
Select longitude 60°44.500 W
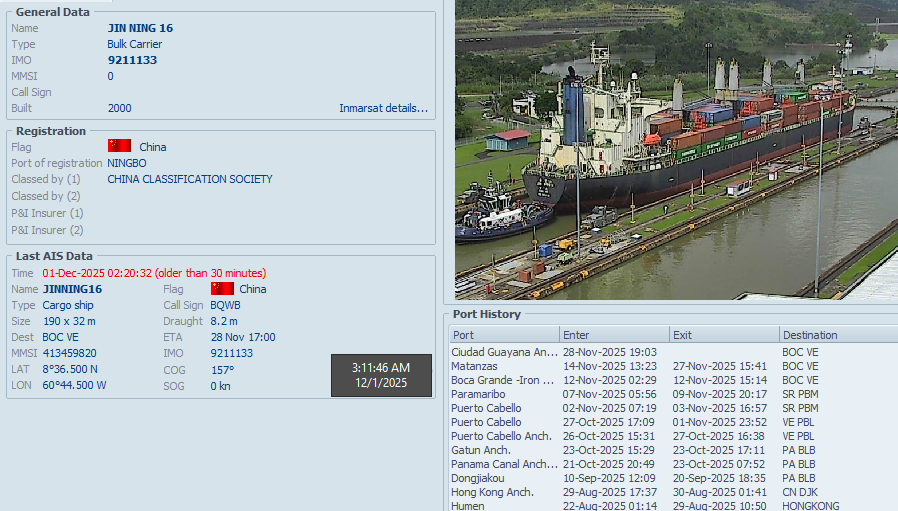(x=74, y=386)
